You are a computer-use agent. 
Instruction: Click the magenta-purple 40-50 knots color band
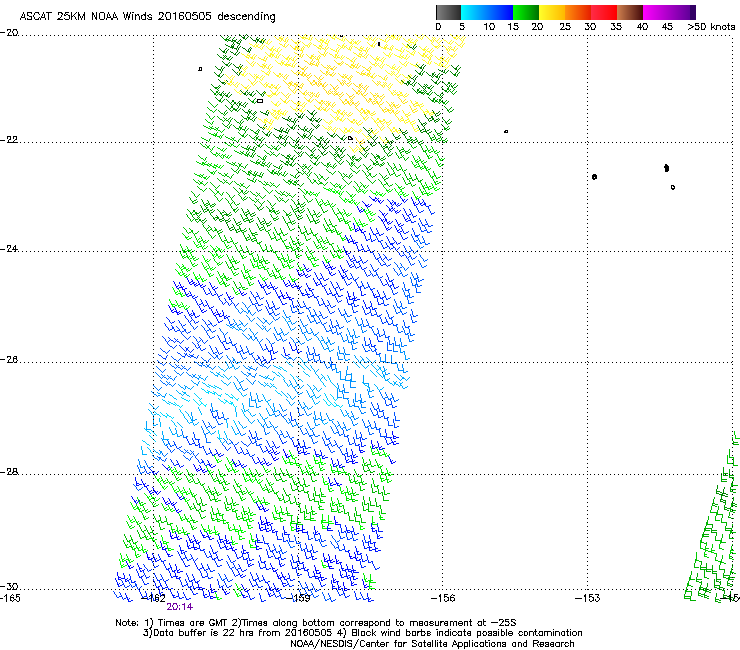pyautogui.click(x=669, y=12)
